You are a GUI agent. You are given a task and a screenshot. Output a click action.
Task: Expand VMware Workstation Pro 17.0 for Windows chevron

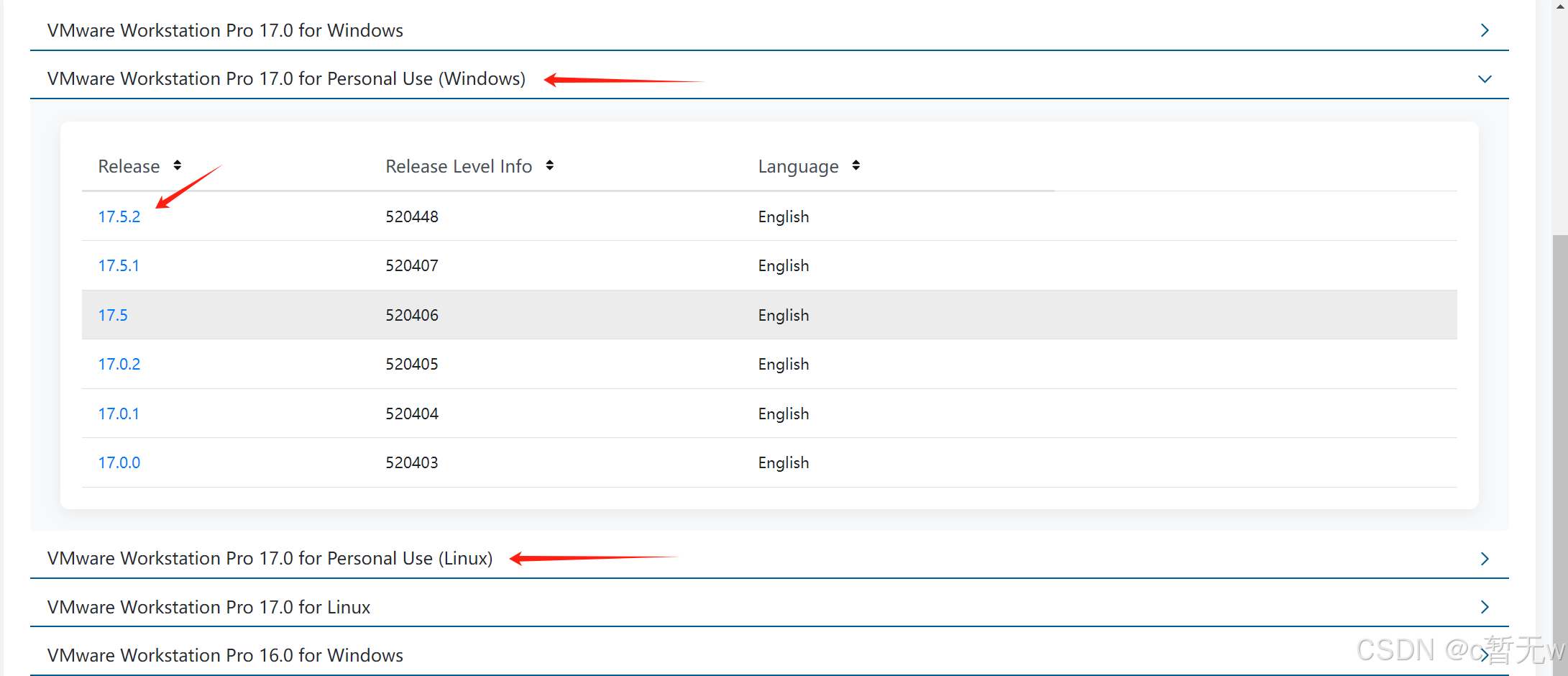coord(1485,30)
